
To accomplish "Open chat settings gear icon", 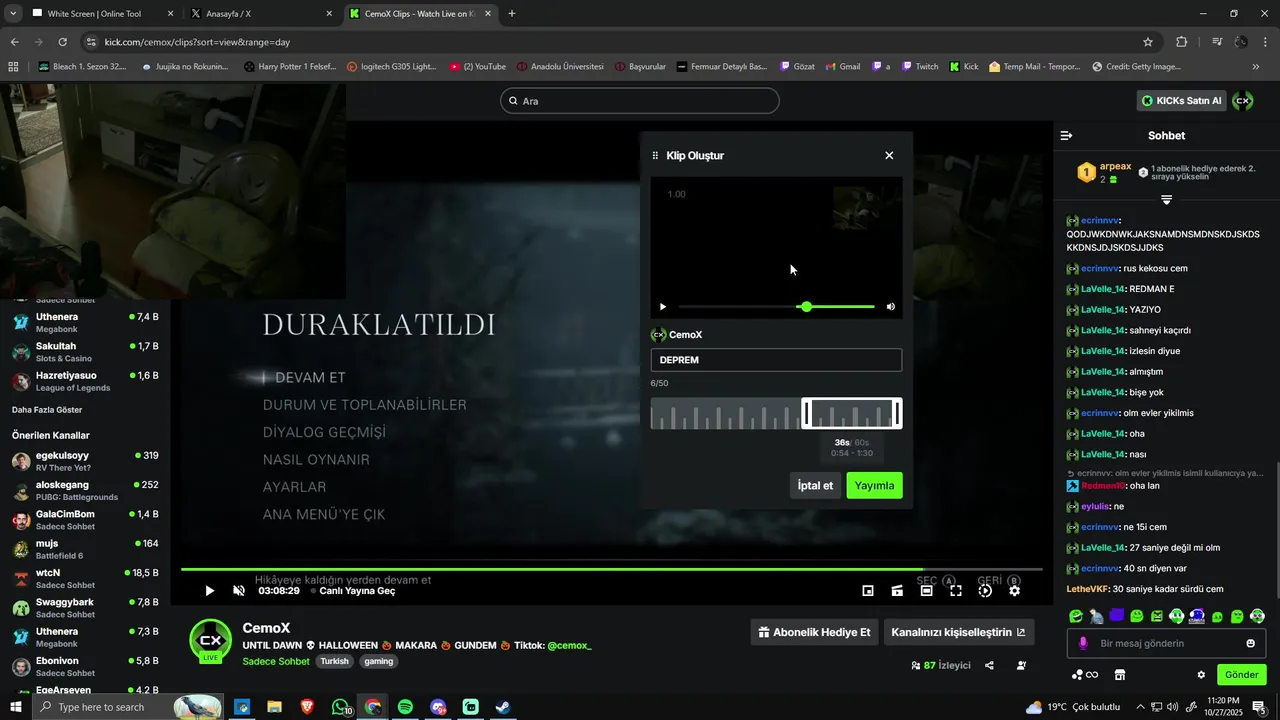I will tap(1201, 675).
